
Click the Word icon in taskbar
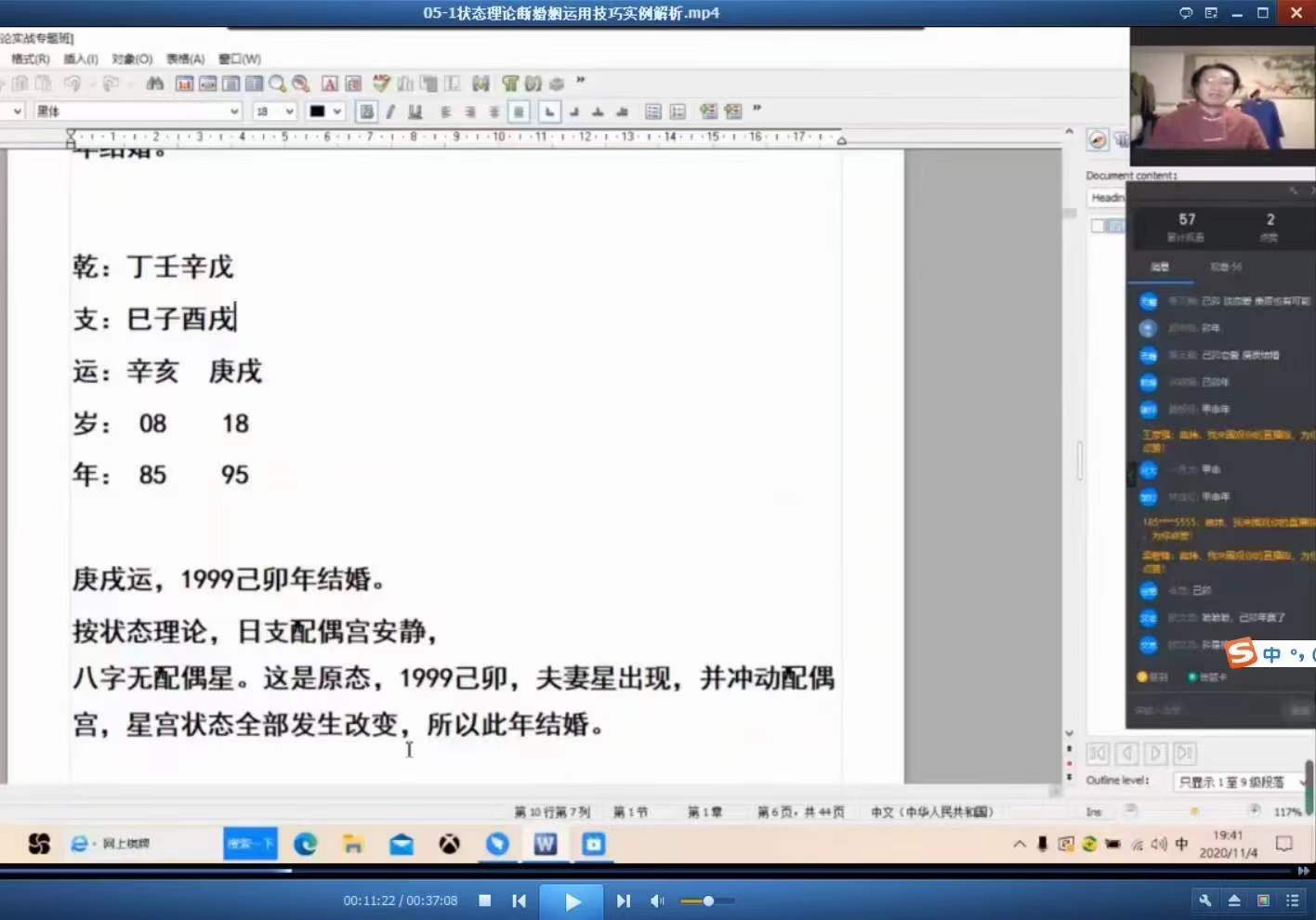pyautogui.click(x=545, y=844)
